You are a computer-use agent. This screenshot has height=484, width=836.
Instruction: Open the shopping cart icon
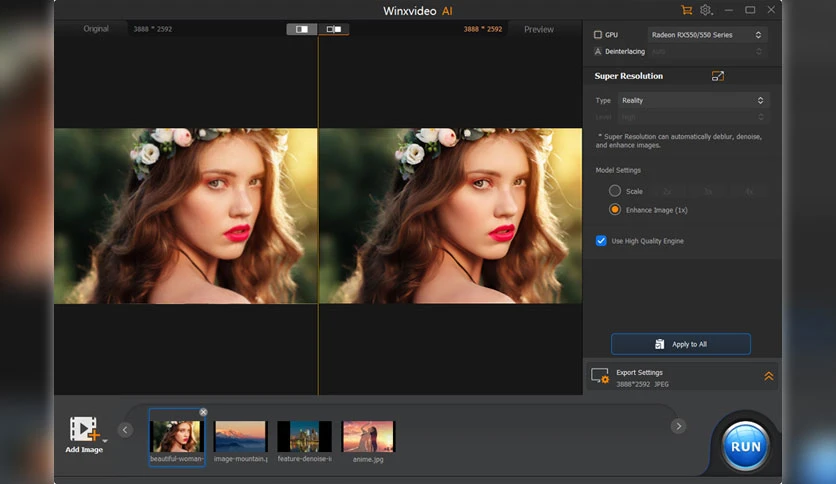(x=686, y=10)
